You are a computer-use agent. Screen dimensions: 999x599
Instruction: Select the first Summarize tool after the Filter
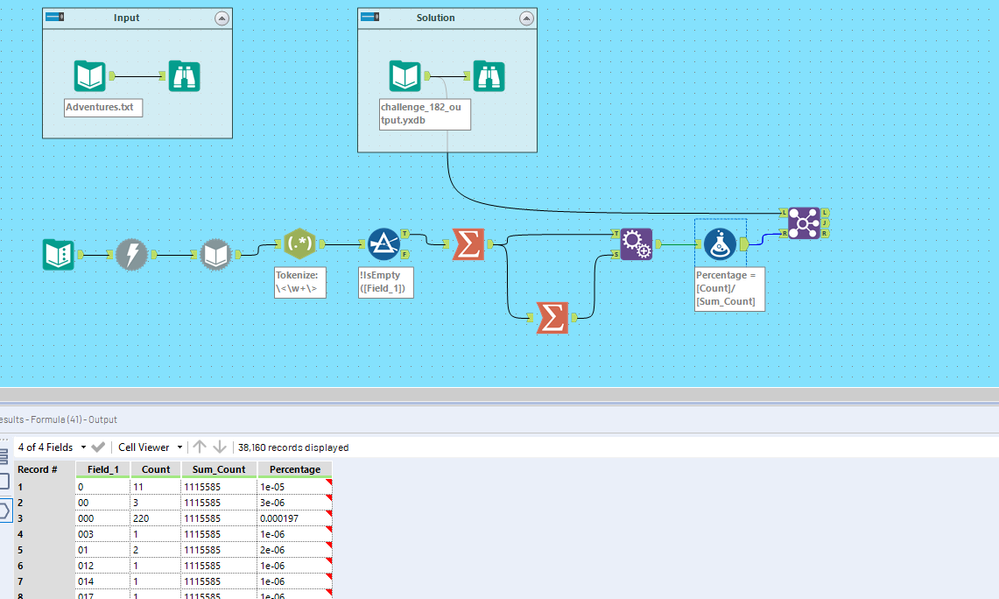[x=468, y=244]
